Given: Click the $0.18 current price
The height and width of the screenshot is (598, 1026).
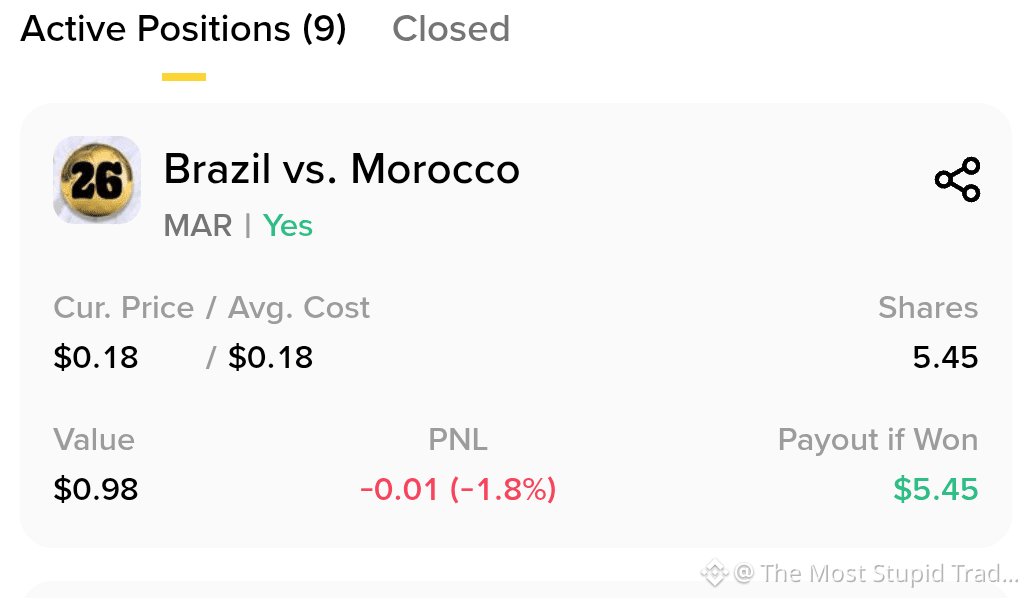Looking at the screenshot, I should [x=96, y=357].
